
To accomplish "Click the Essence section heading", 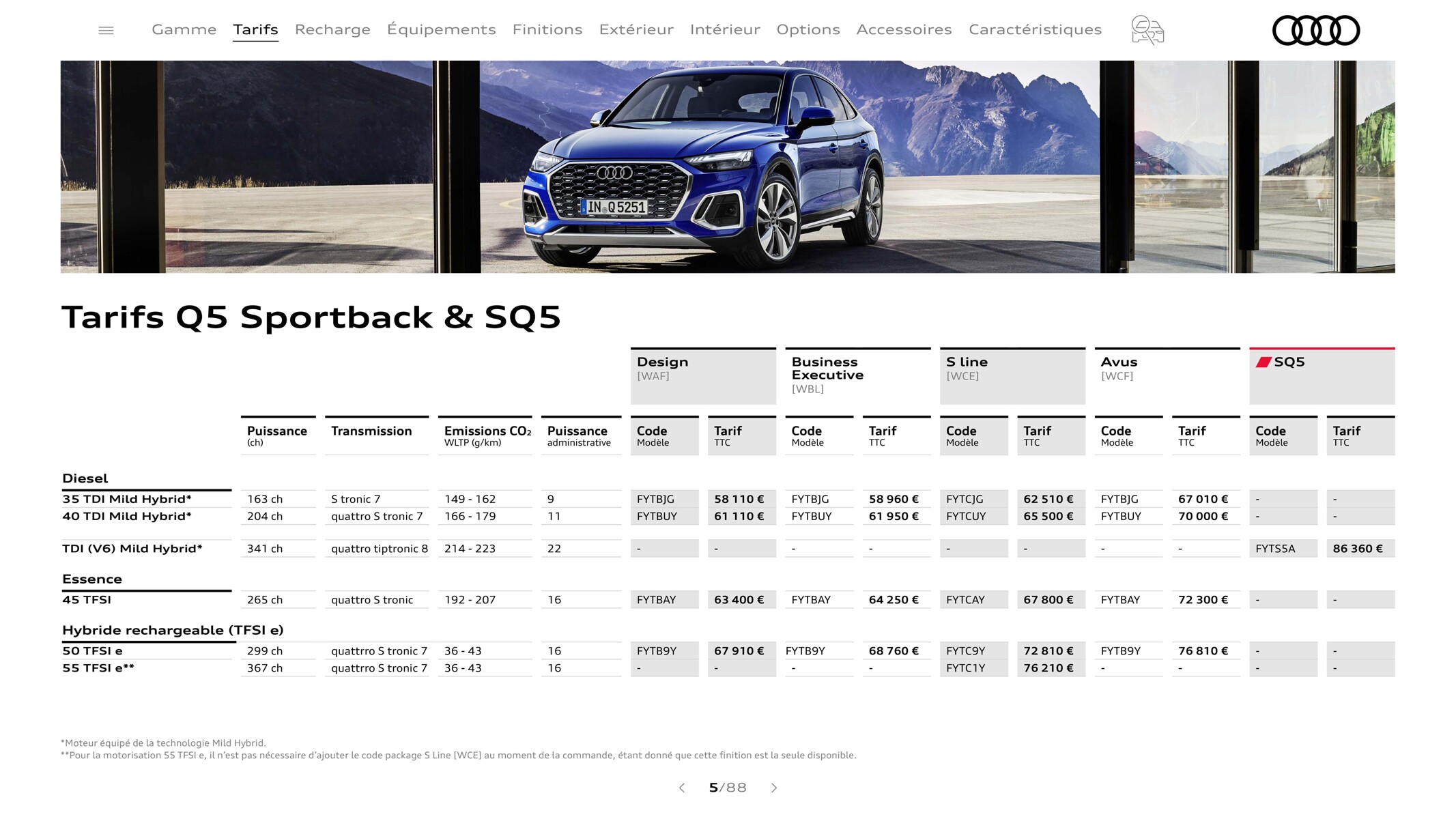I will point(92,579).
